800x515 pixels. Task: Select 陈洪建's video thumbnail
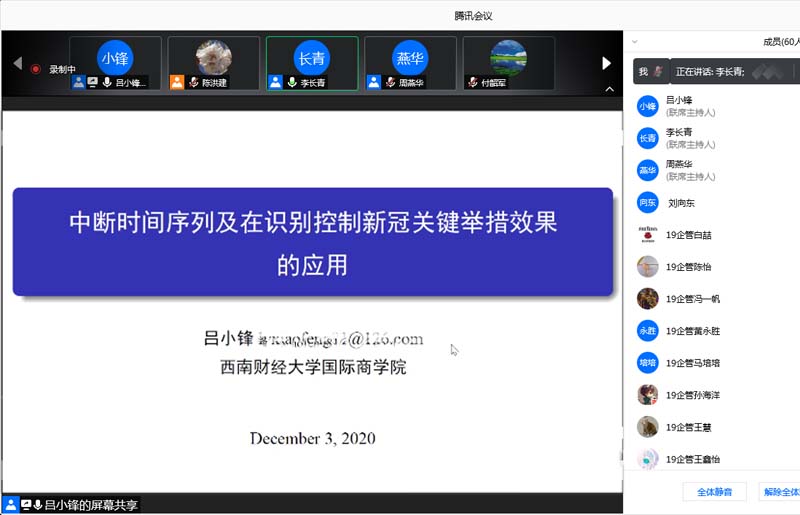[213, 63]
